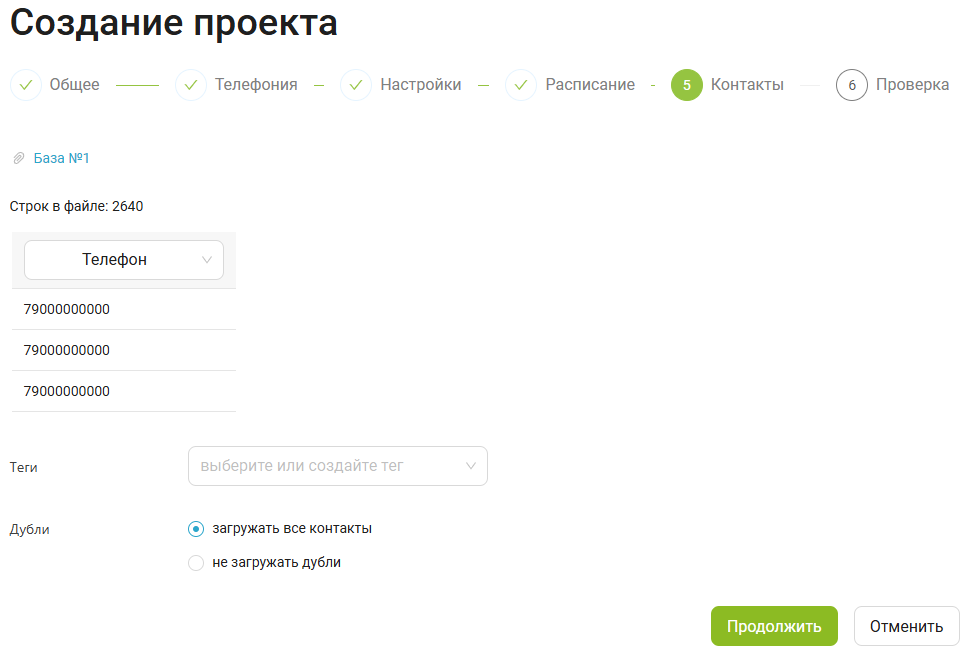Viewport: 976px width, 650px height.
Task: Click the step 6 circle icon
Action: [852, 85]
